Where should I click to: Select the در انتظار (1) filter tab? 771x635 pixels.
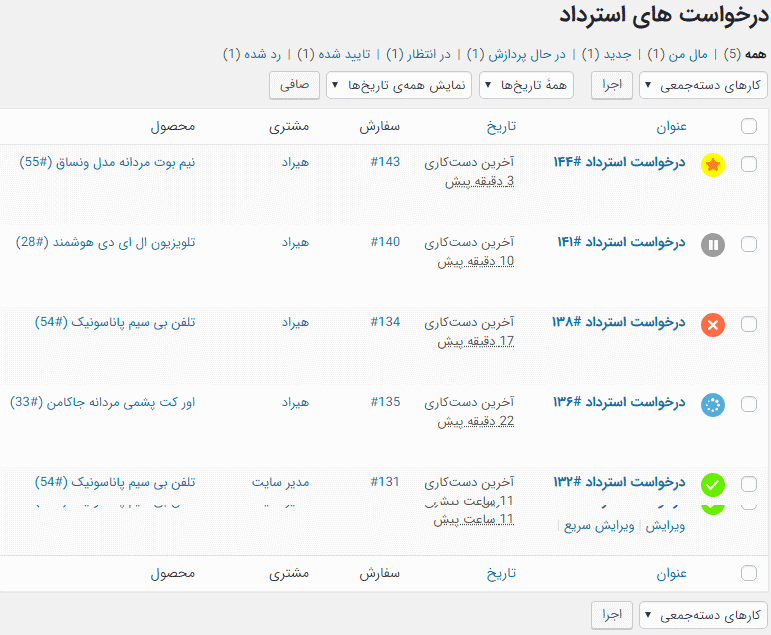coord(418,54)
